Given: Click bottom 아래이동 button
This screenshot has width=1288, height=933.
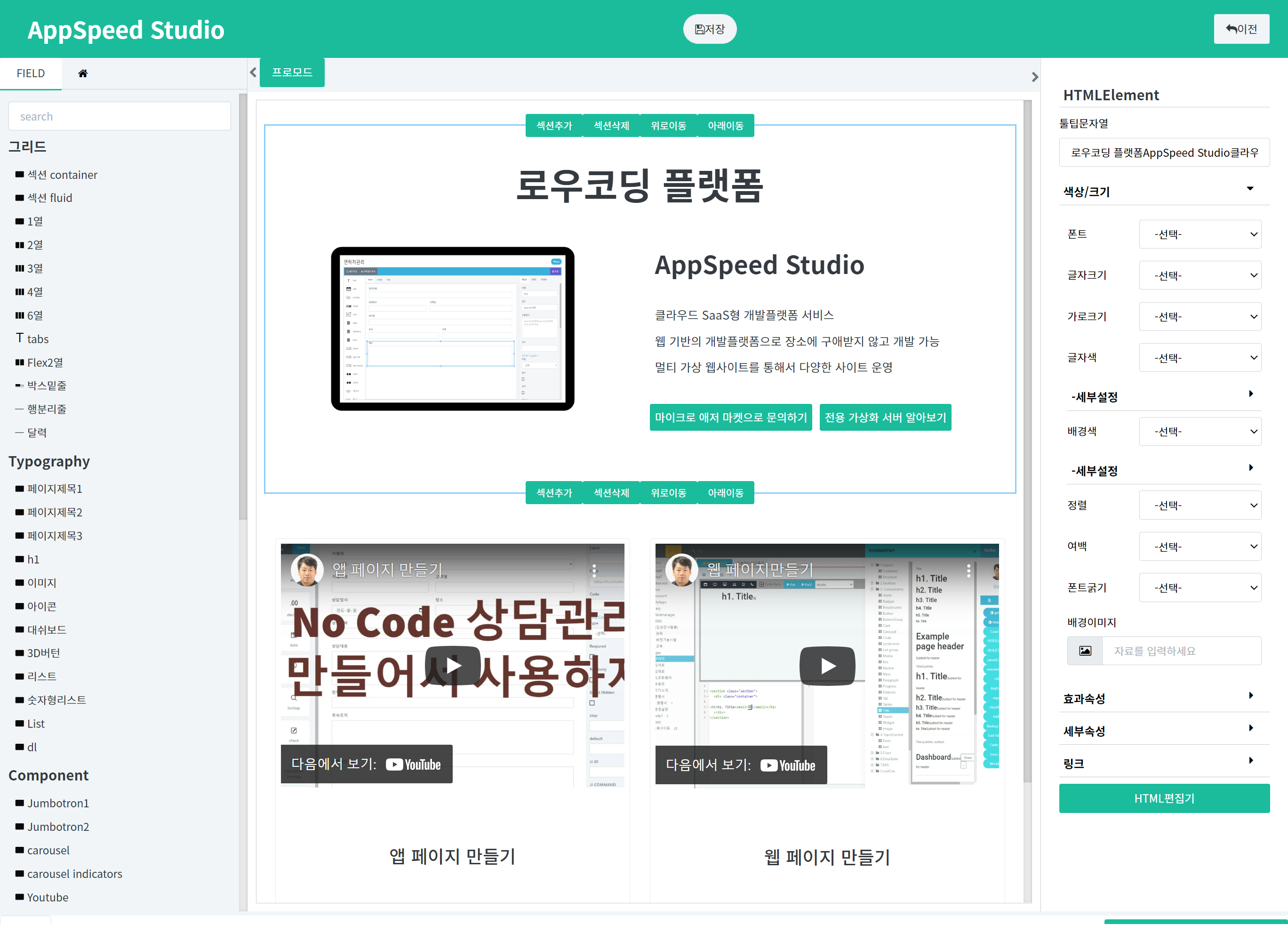Looking at the screenshot, I should (726, 493).
